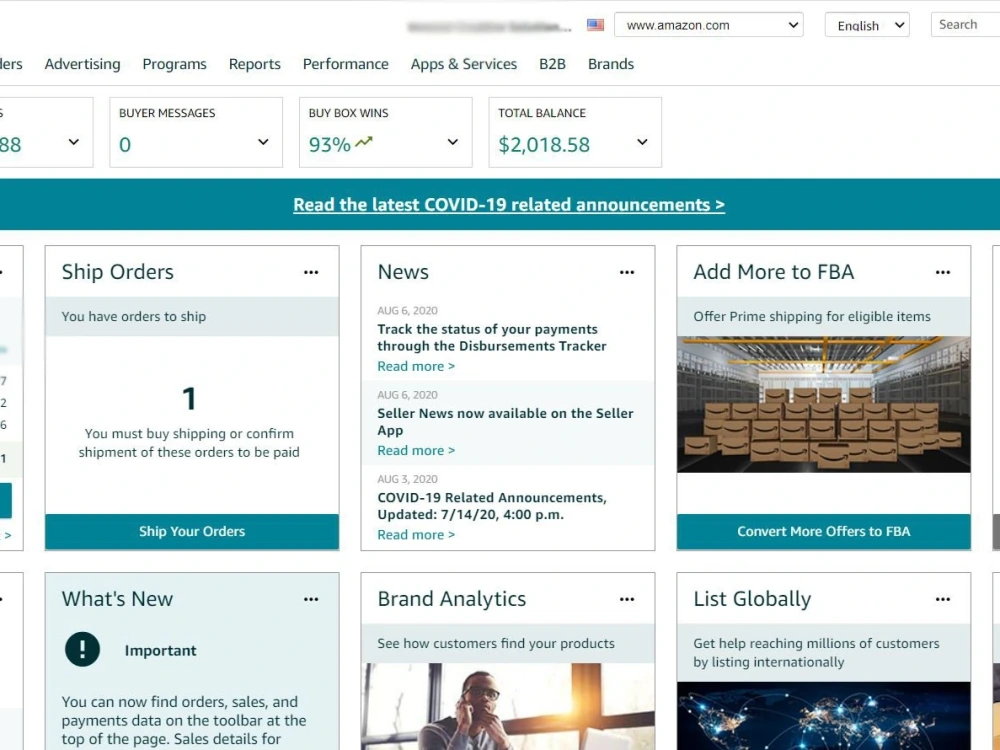Open the www.amazon.com marketplace selector
Image resolution: width=1000 pixels, height=750 pixels.
pyautogui.click(x=709, y=25)
